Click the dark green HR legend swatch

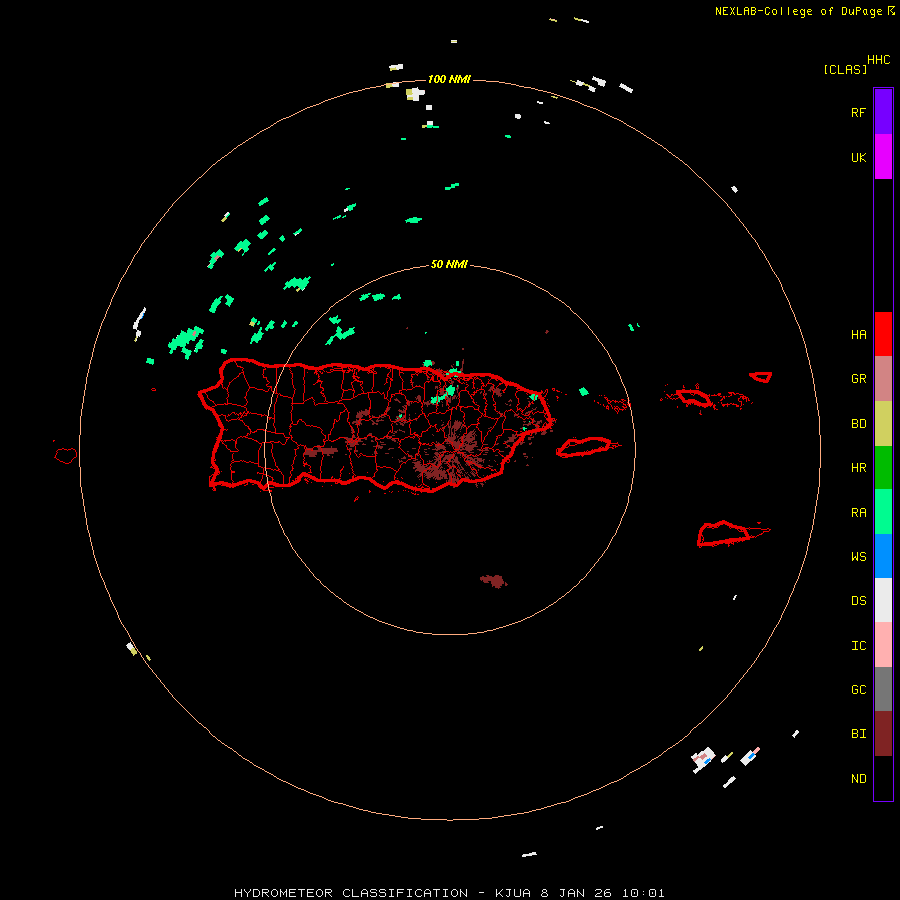click(883, 468)
